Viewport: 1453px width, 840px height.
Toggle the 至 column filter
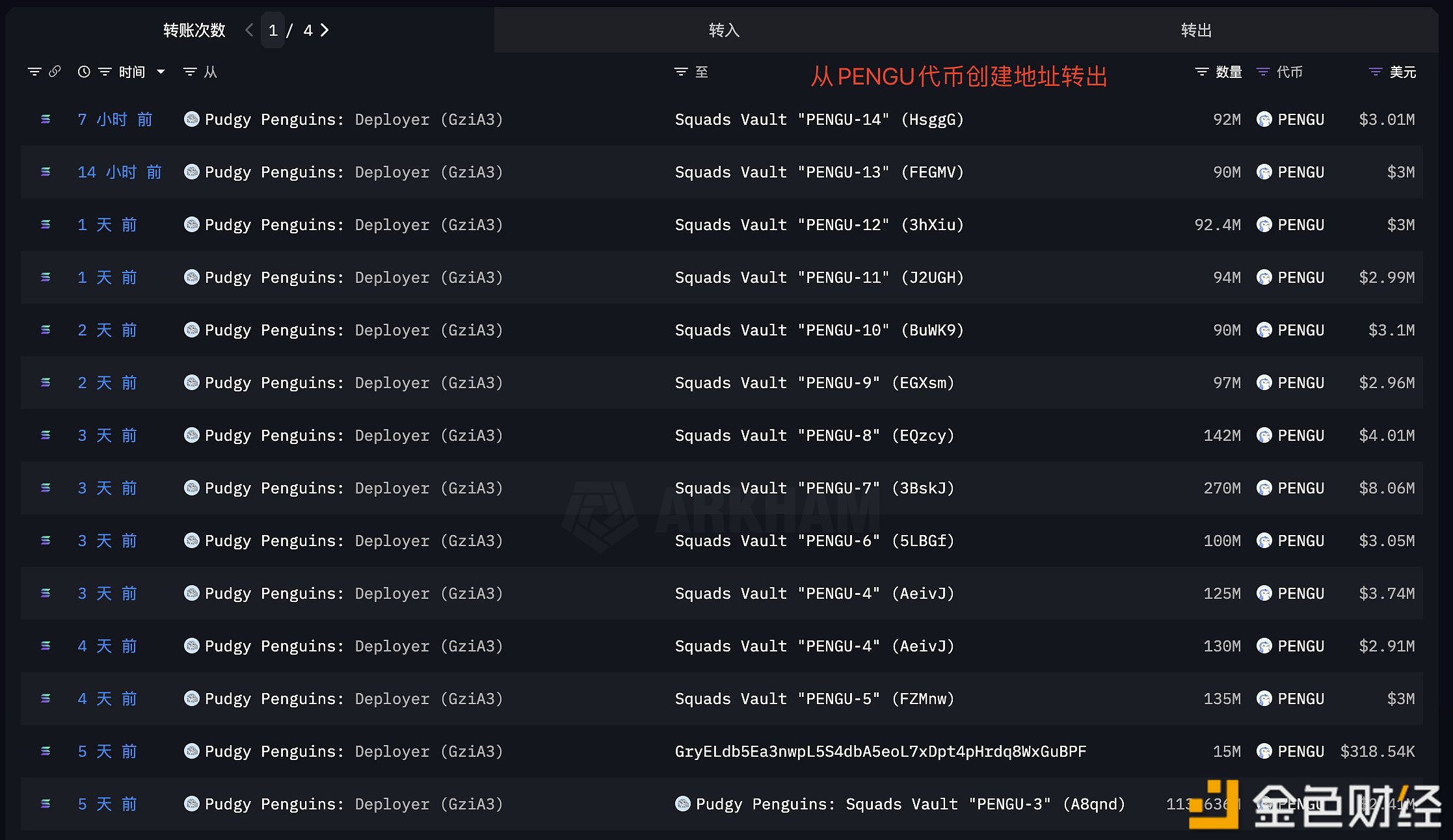[680, 72]
